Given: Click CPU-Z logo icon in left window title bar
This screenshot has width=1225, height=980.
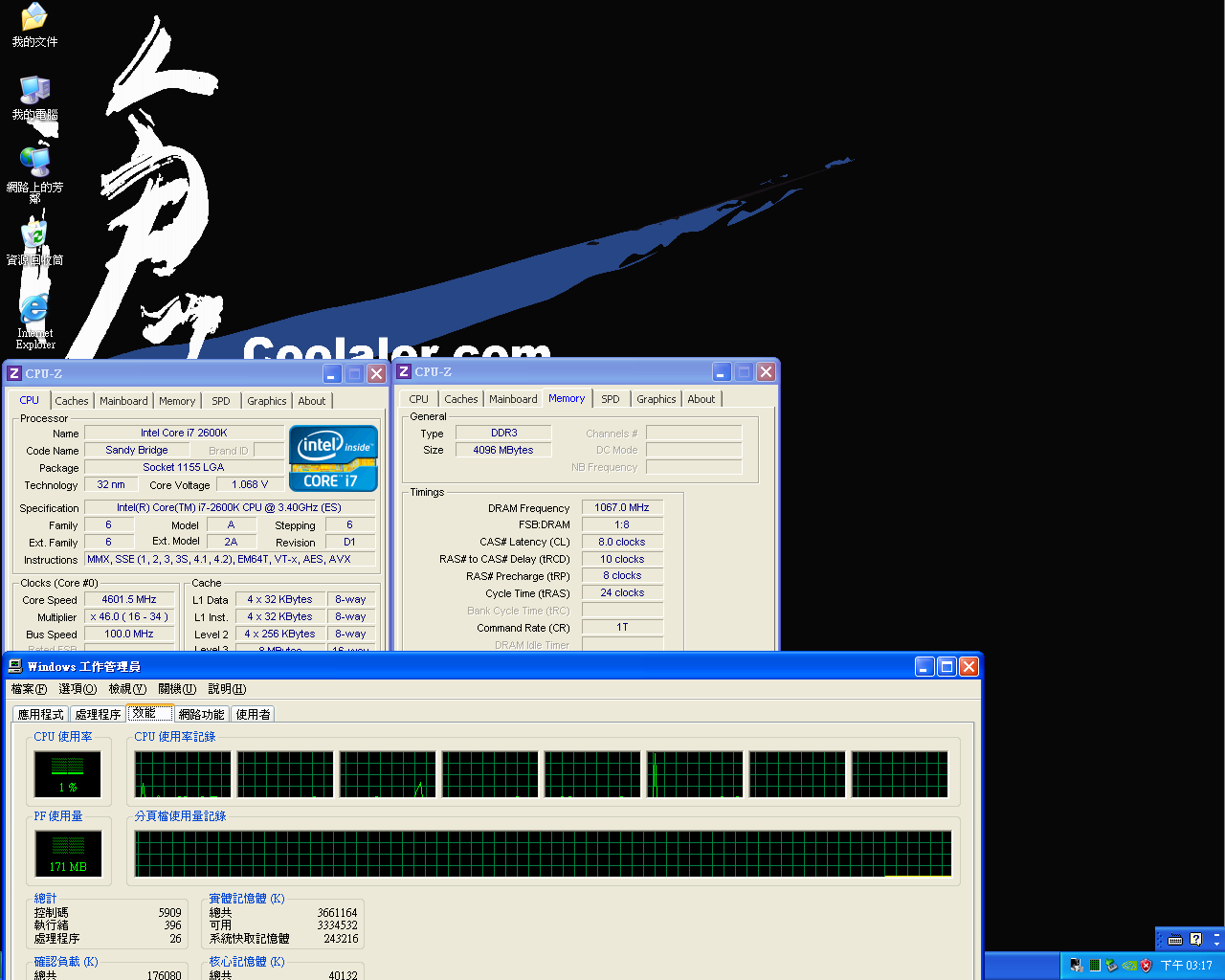Looking at the screenshot, I should click(14, 373).
